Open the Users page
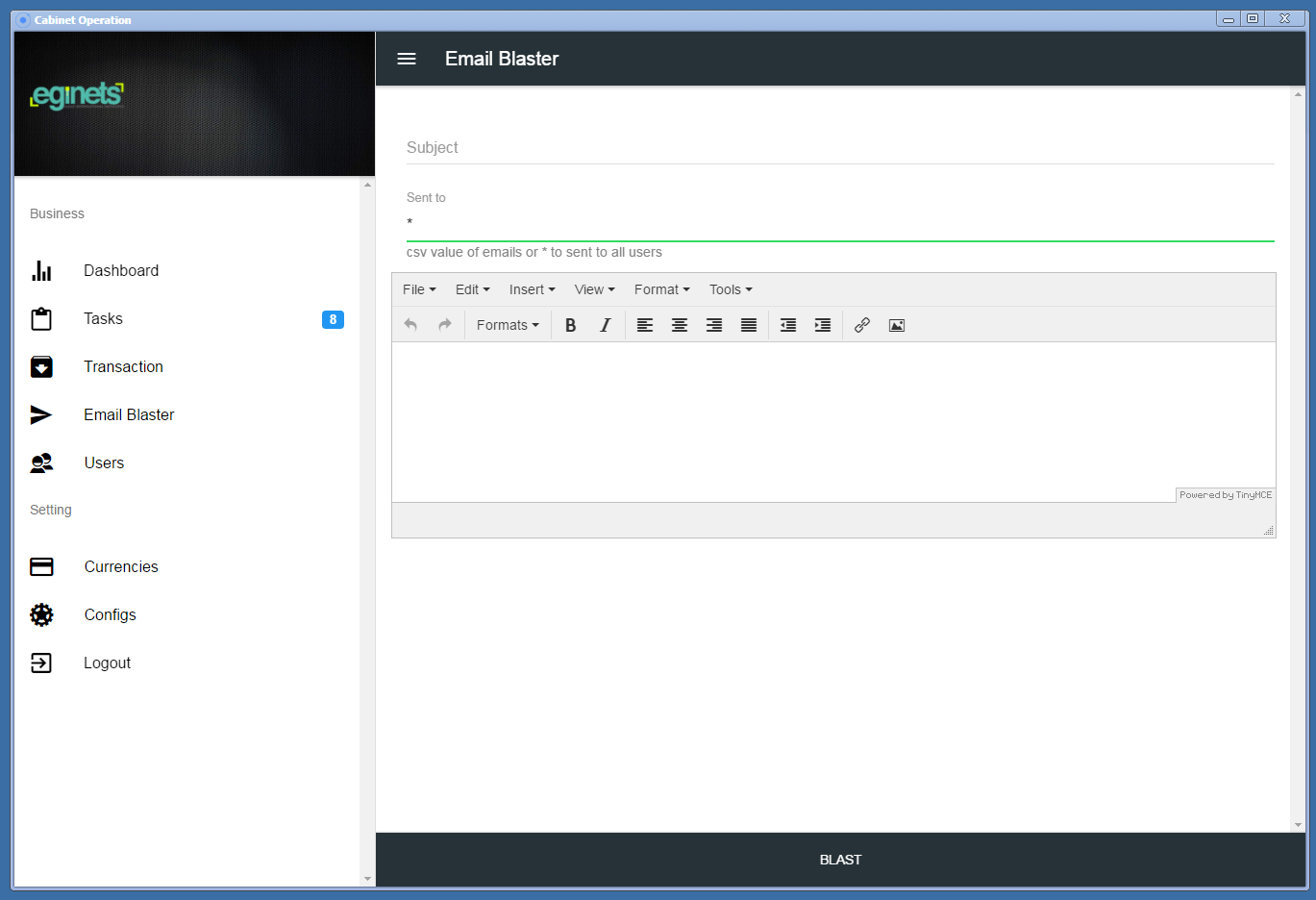 coord(104,462)
